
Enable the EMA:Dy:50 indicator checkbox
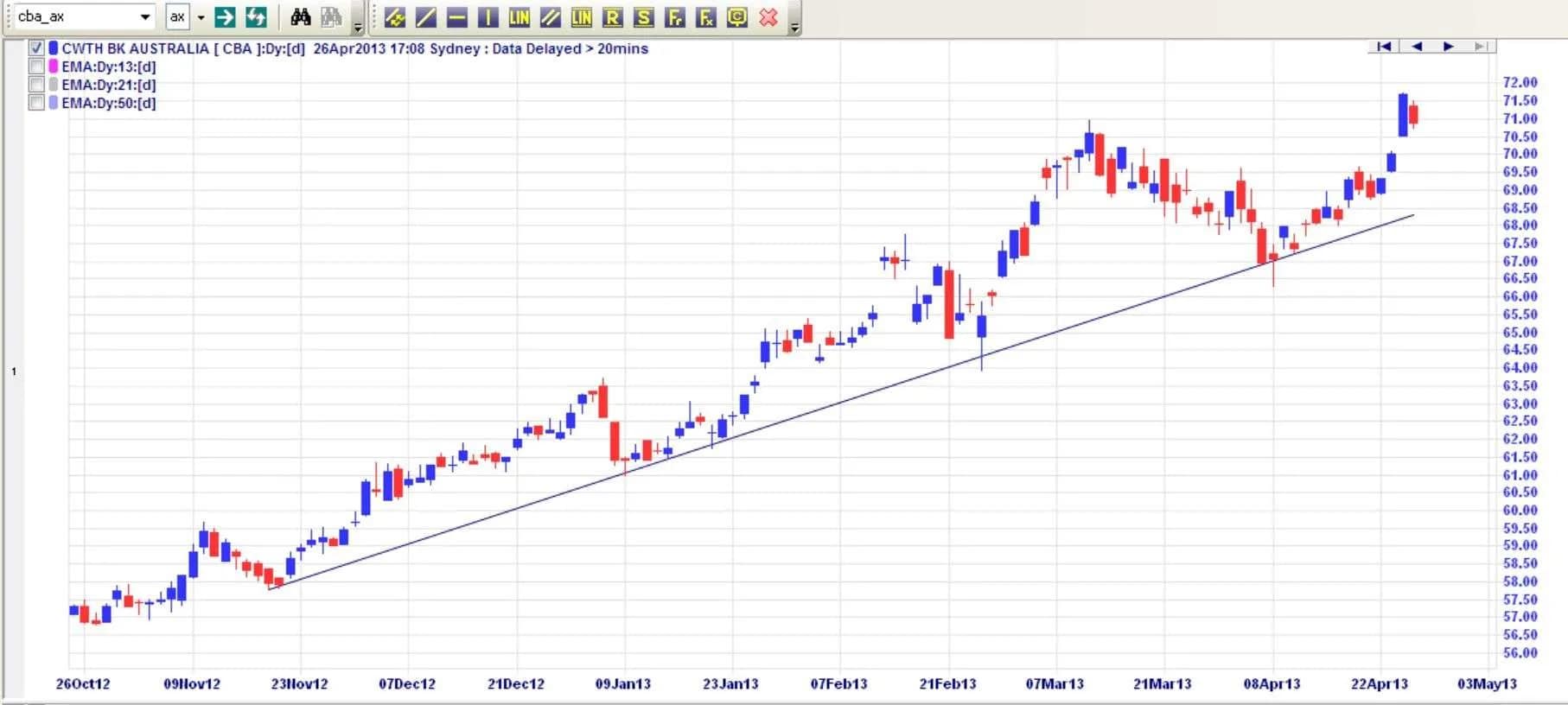pos(36,103)
